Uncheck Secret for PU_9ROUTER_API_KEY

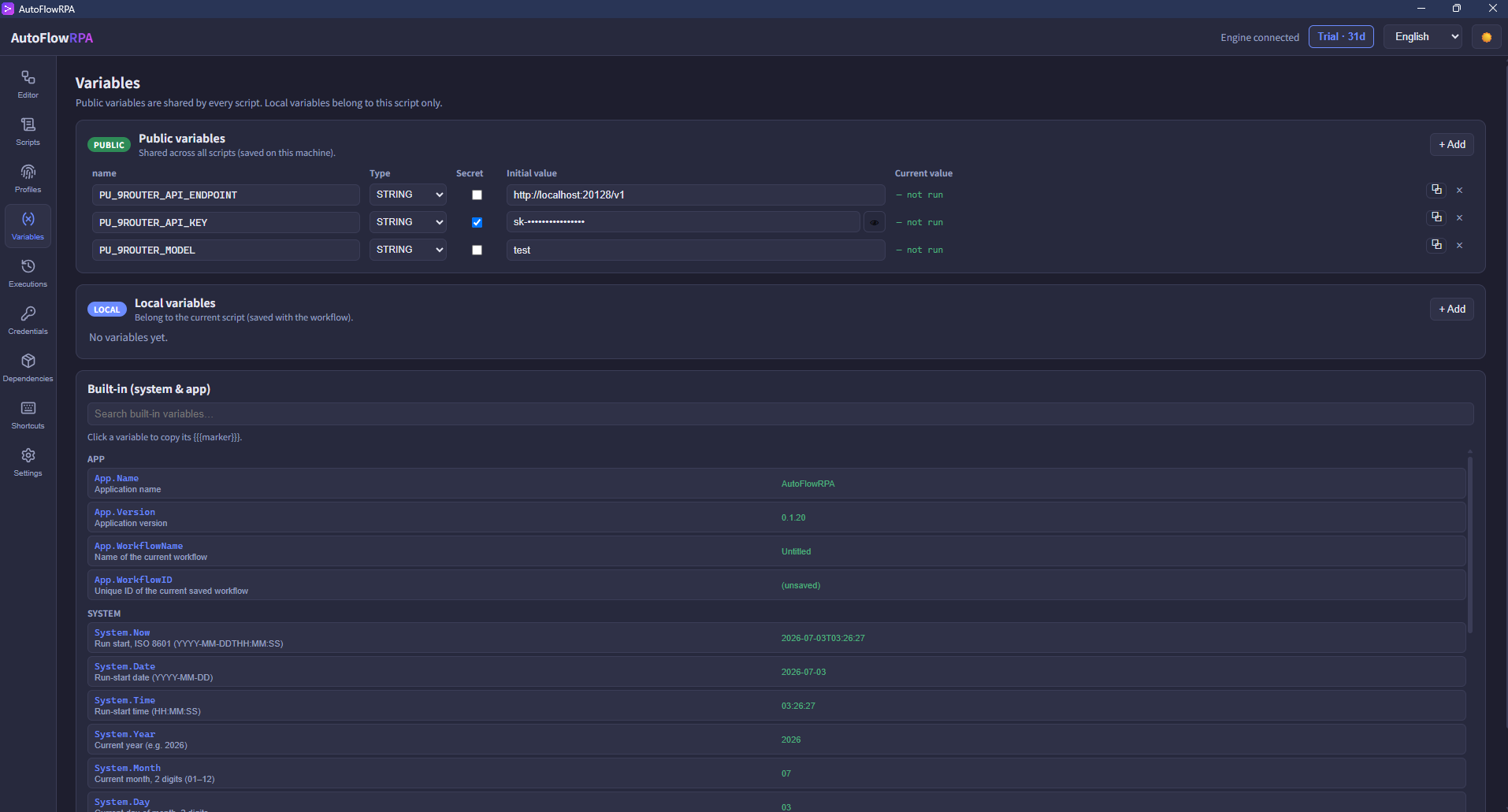477,222
